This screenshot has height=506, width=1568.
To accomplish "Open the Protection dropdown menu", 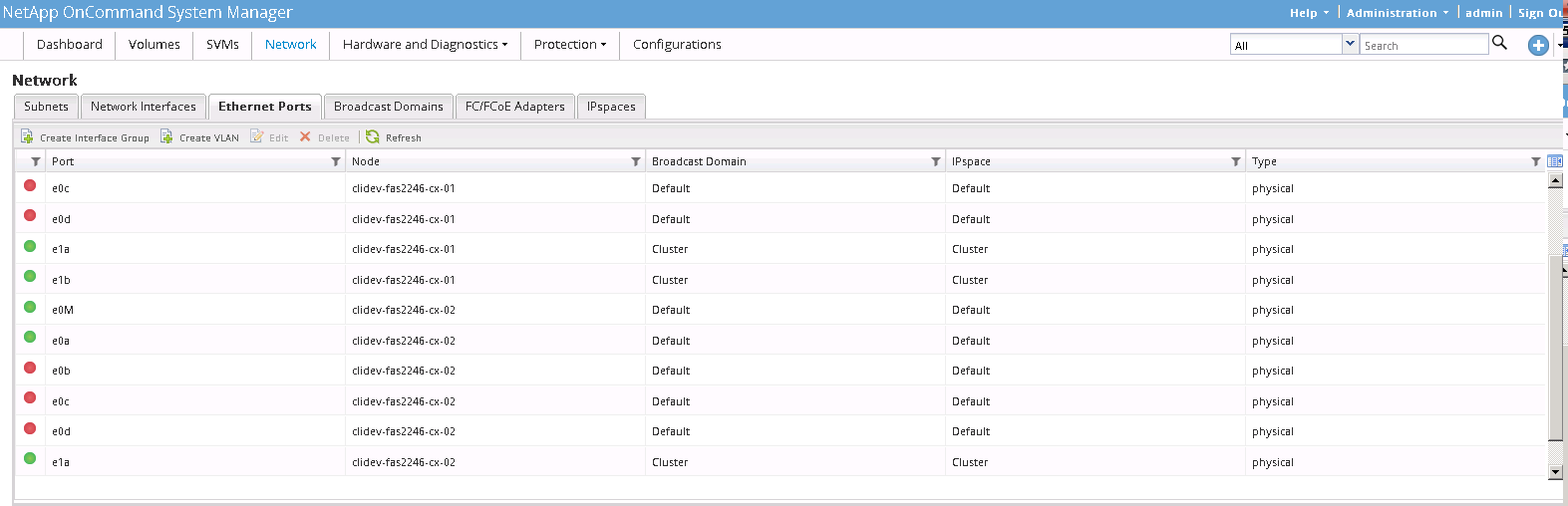I will [x=569, y=45].
